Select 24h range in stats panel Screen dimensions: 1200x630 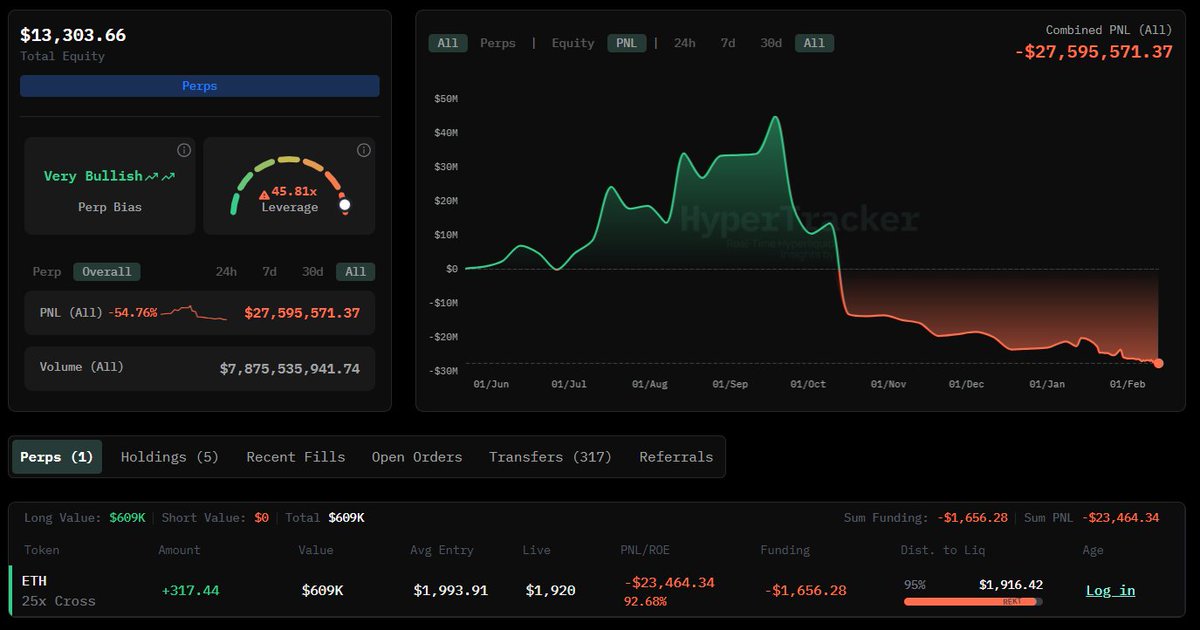tap(227, 272)
